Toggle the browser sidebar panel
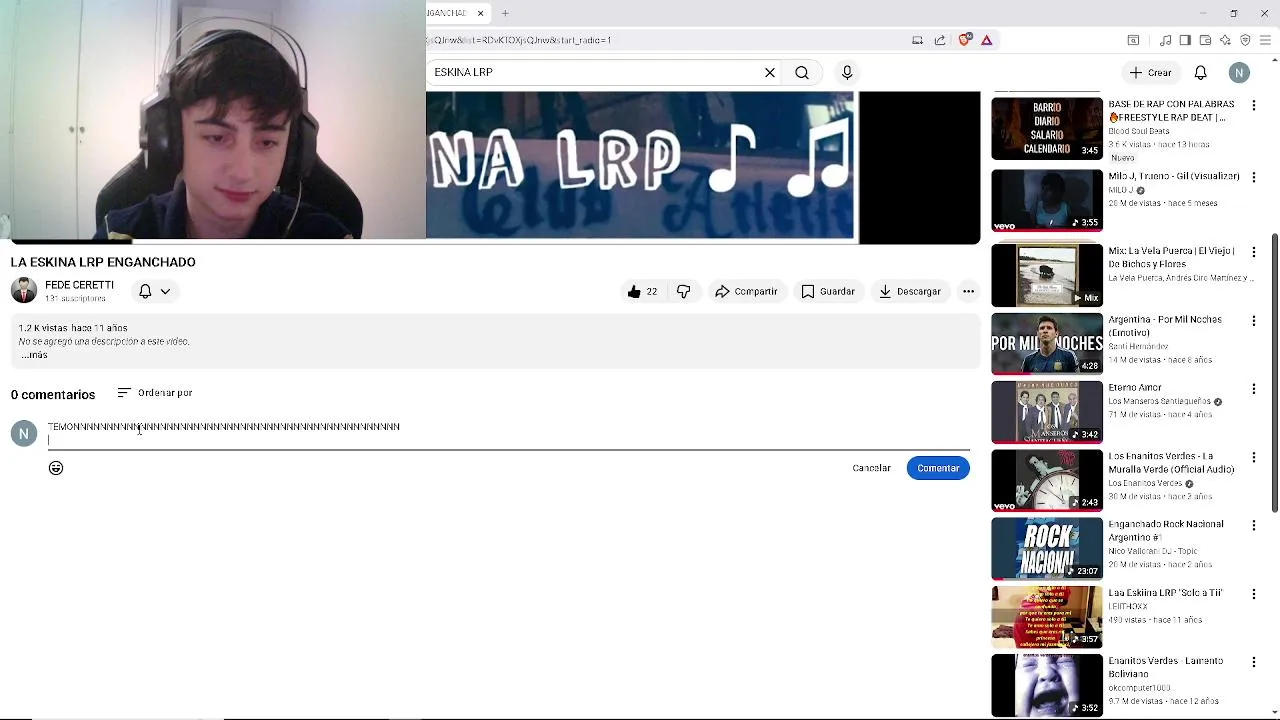1280x720 pixels. 1185,40
